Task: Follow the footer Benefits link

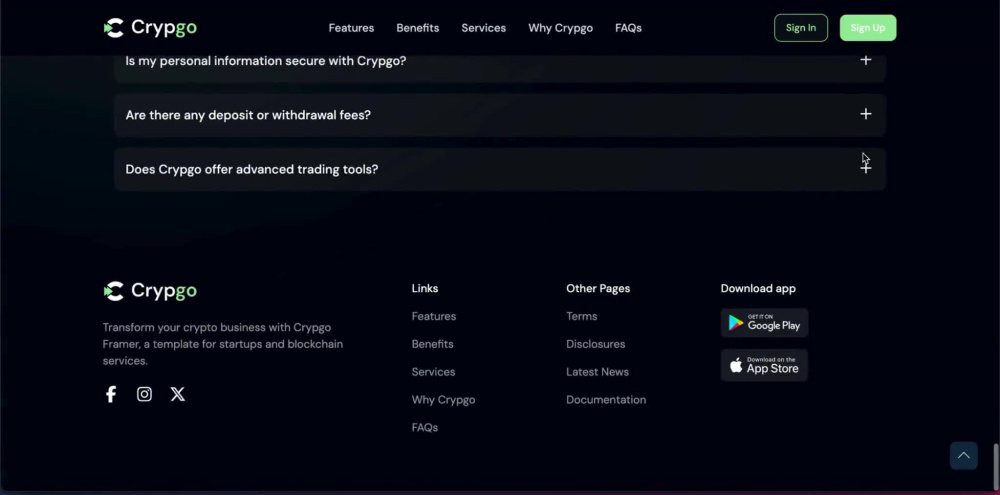Action: coord(432,344)
